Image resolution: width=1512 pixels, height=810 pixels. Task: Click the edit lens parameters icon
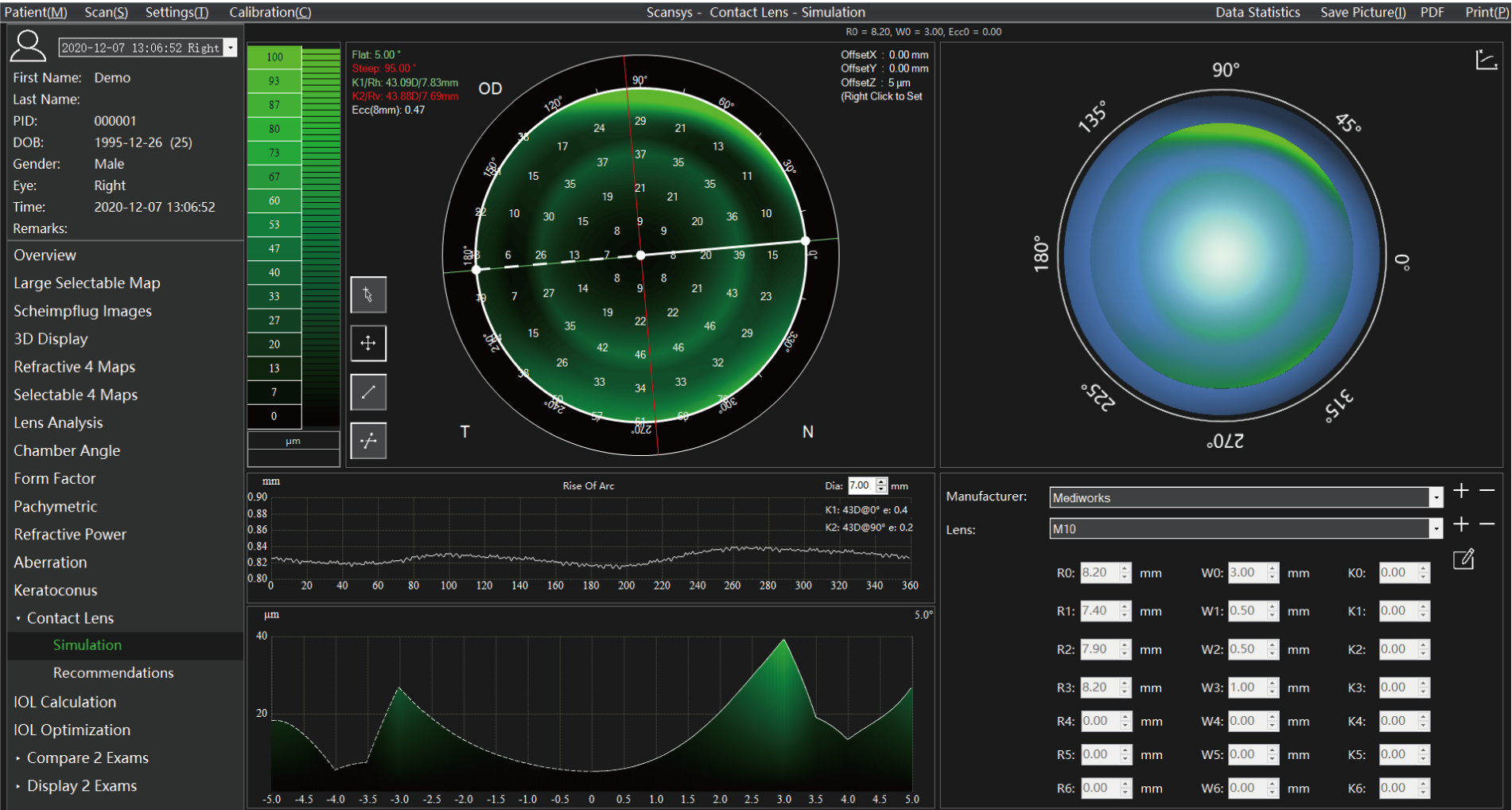click(x=1463, y=559)
